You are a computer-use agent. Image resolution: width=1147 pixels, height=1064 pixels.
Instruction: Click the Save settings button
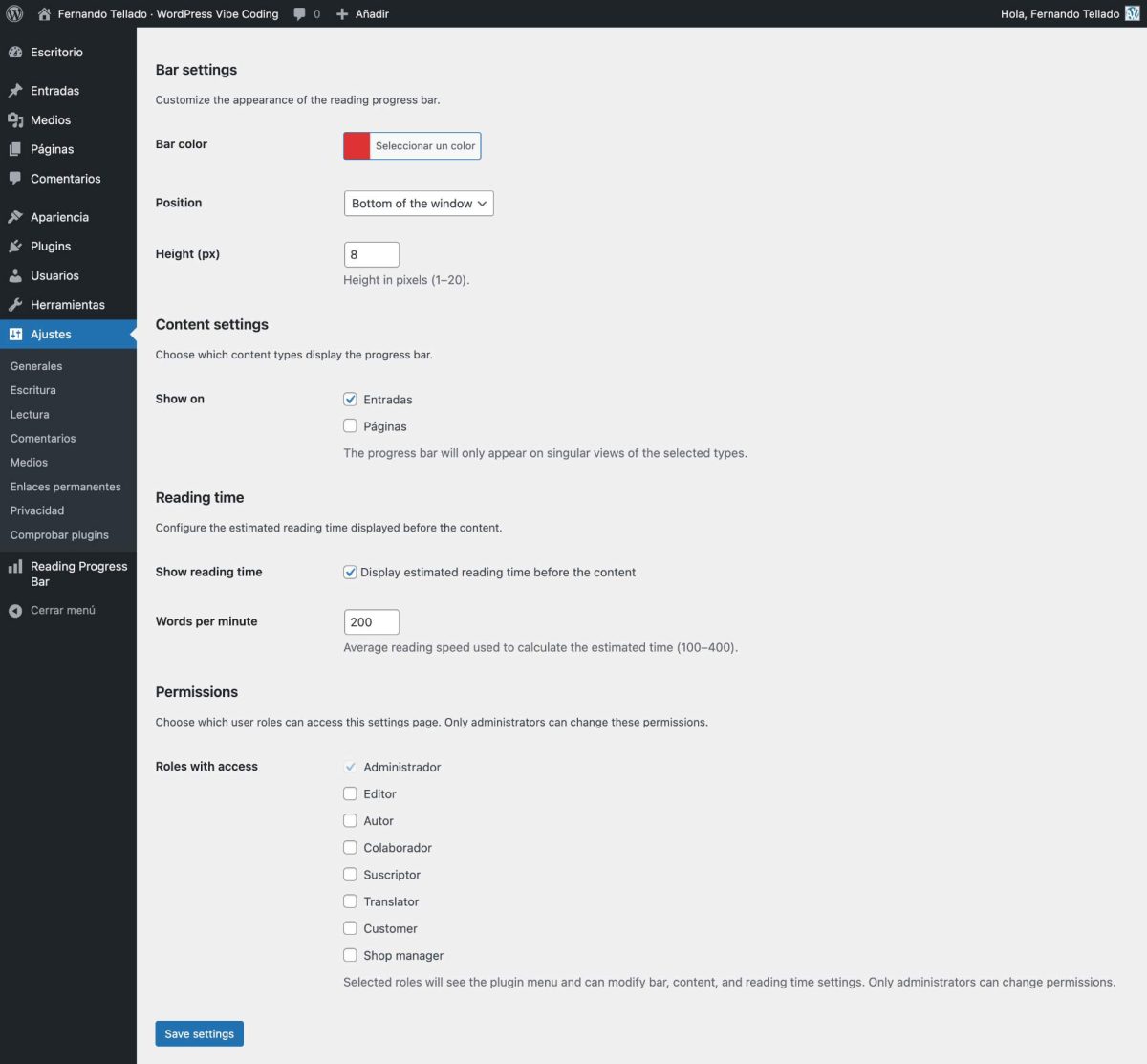199,1033
